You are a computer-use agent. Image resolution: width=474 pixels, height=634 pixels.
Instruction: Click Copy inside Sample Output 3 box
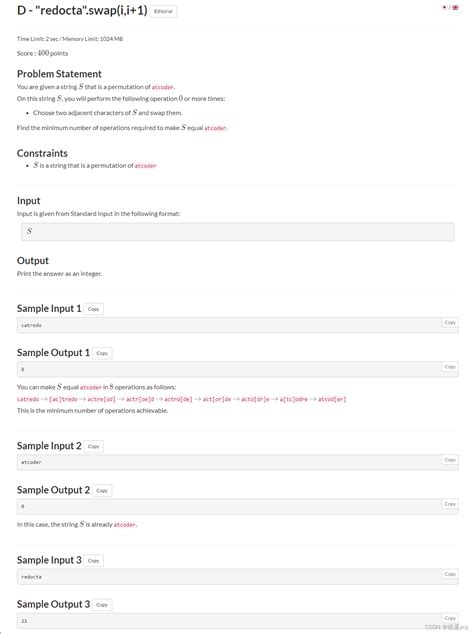coord(450,618)
